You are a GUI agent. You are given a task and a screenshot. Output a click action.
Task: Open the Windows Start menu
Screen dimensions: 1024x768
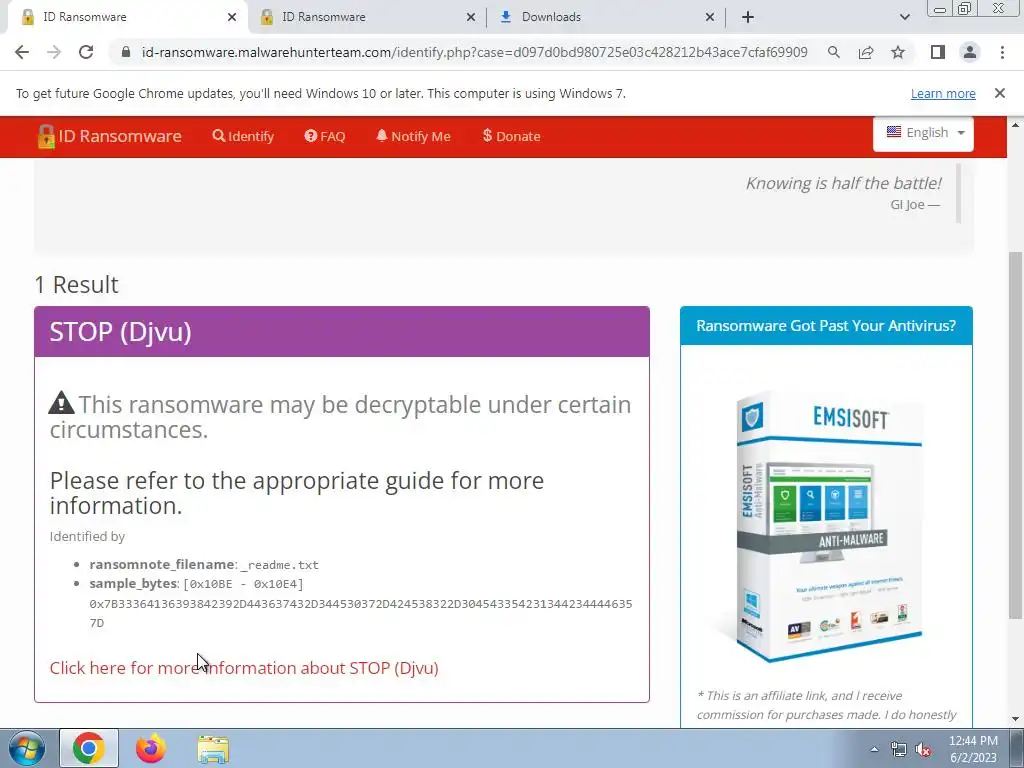click(x=27, y=748)
